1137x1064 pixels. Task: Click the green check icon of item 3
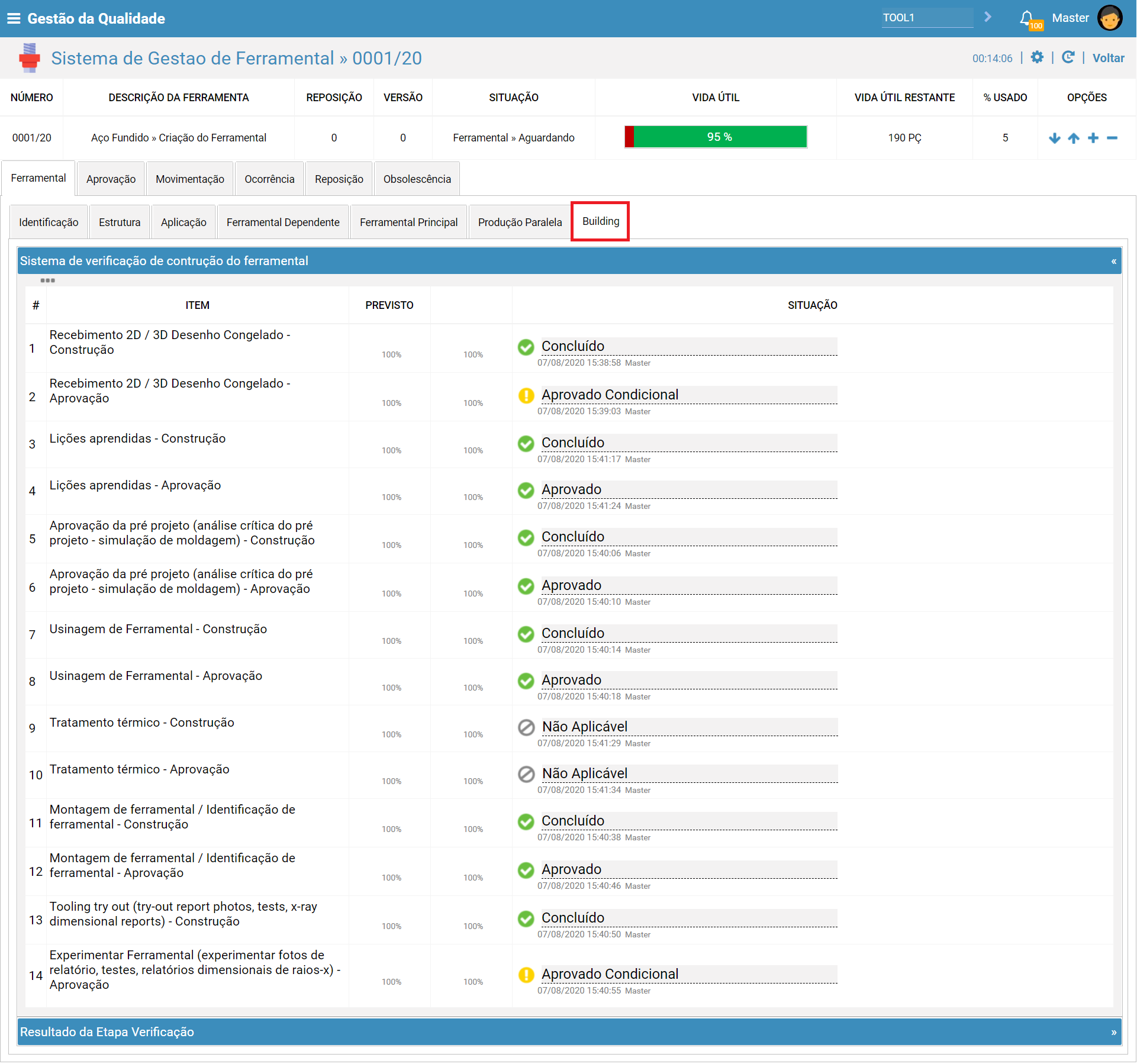pos(526,443)
